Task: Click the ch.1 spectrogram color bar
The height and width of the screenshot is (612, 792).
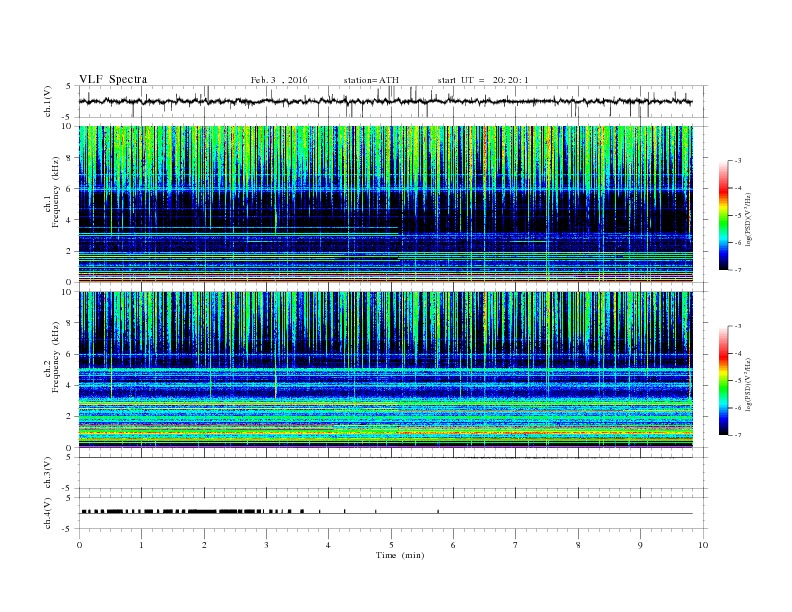Action: point(723,215)
